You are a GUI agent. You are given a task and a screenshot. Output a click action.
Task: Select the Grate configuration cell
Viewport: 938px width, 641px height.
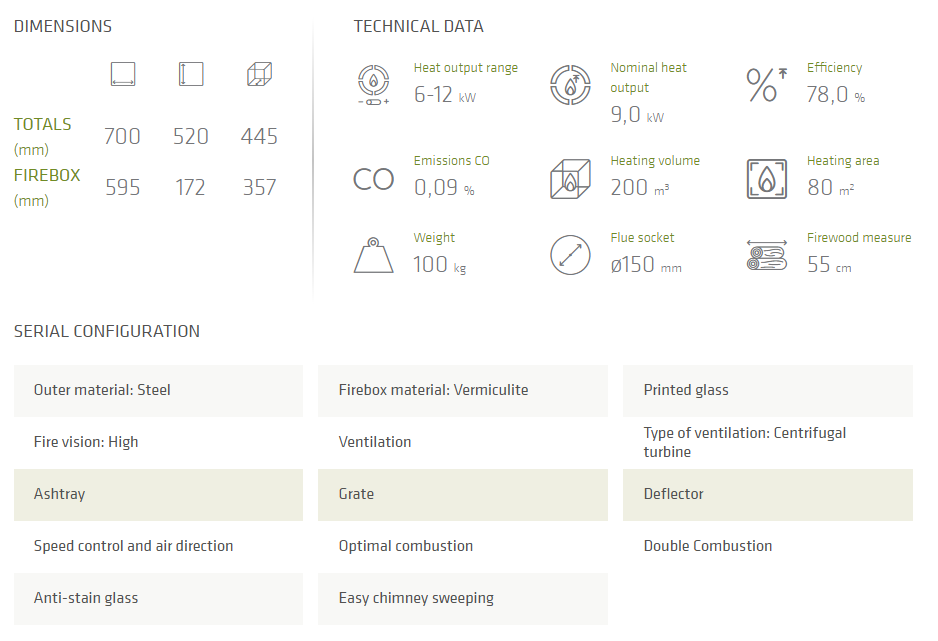(462, 494)
